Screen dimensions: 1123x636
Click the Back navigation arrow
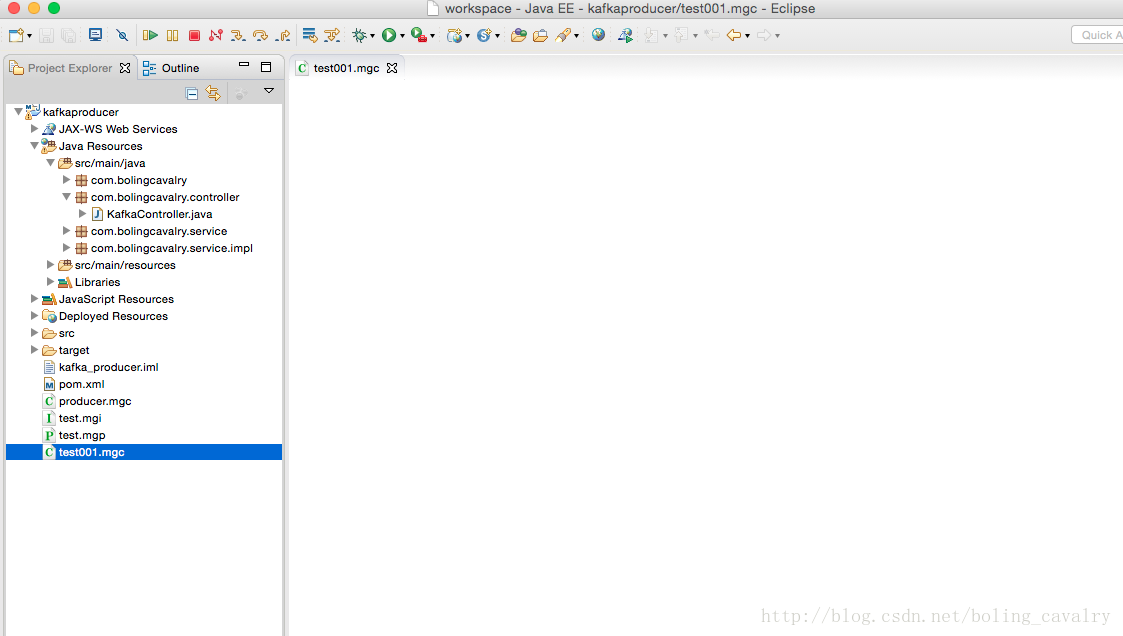point(733,35)
